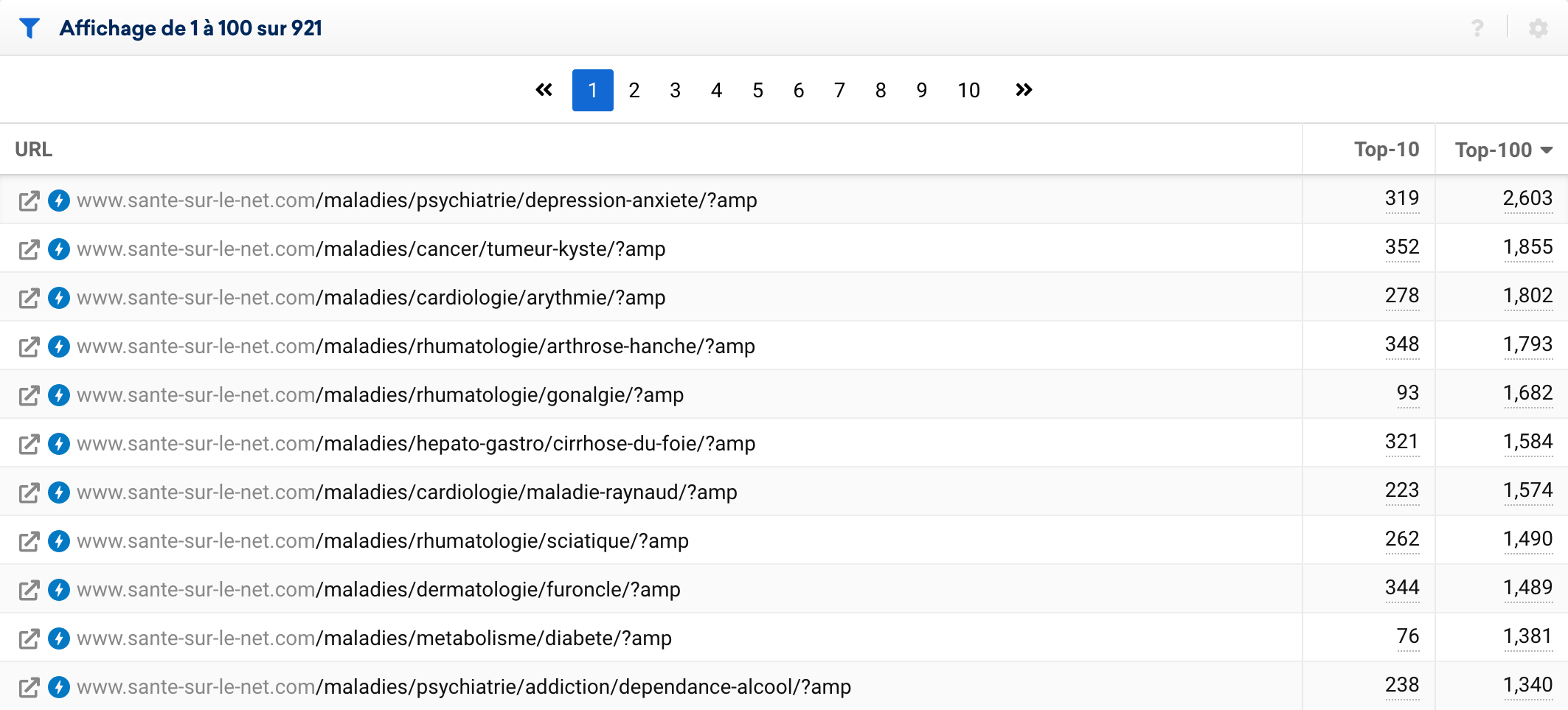Sort by the Top-100 column dropdown arrow
The image size is (1568, 710).
click(1547, 150)
